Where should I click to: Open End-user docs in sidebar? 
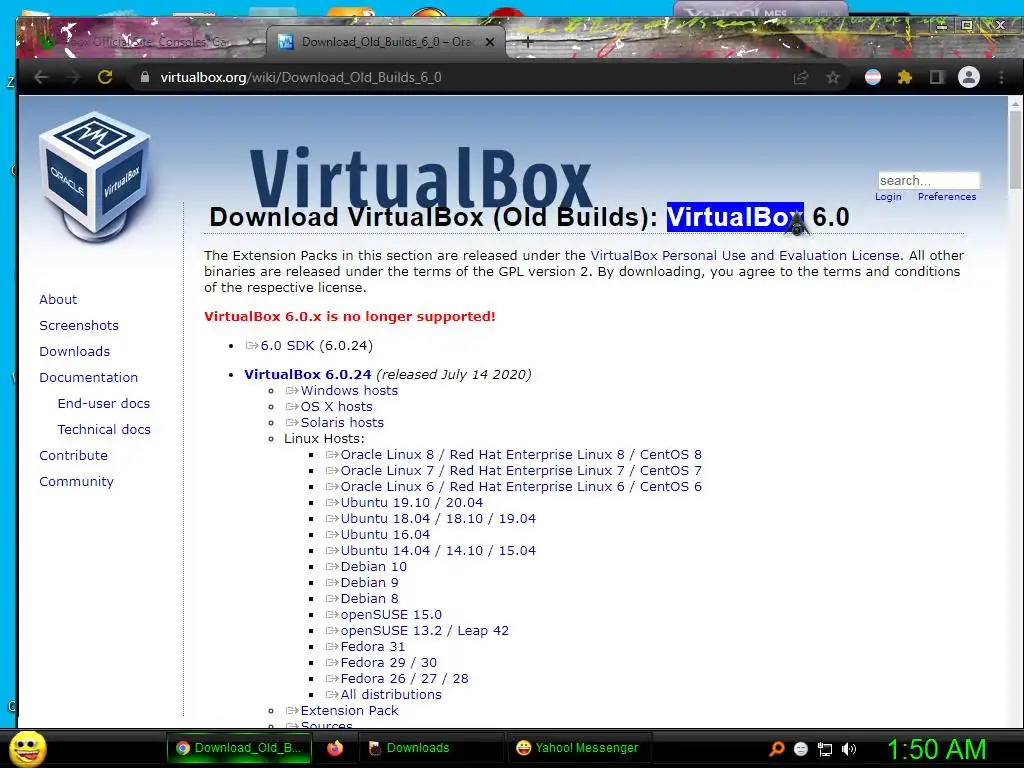click(104, 404)
